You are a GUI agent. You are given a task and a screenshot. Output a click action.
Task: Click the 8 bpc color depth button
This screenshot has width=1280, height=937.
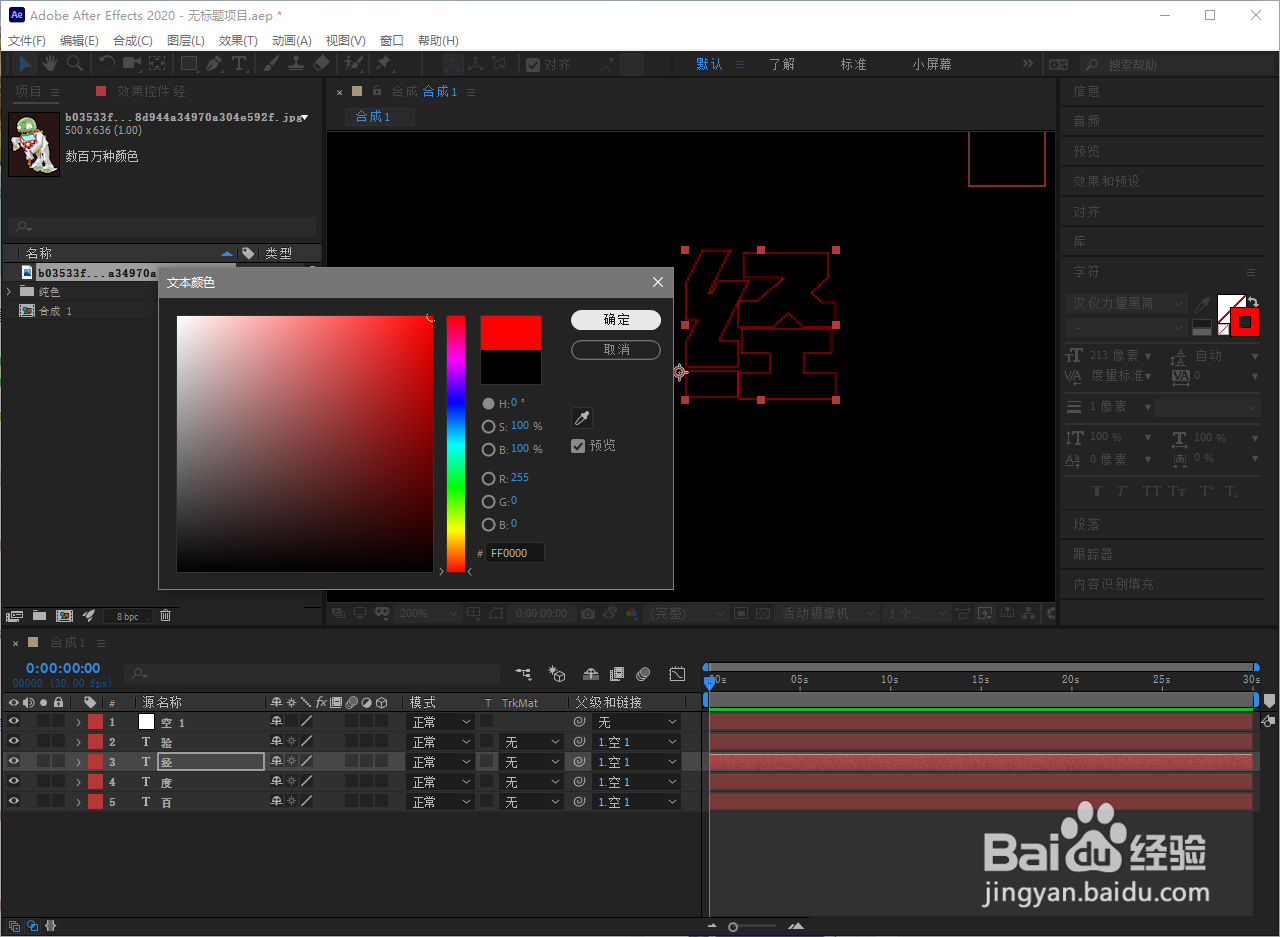(128, 616)
